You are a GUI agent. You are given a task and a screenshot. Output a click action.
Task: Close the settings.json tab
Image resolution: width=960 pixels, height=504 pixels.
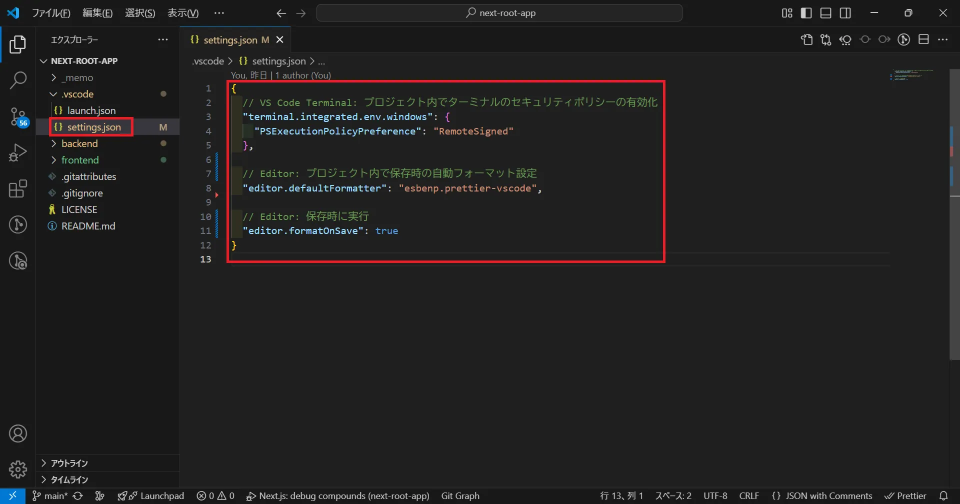coord(280,40)
